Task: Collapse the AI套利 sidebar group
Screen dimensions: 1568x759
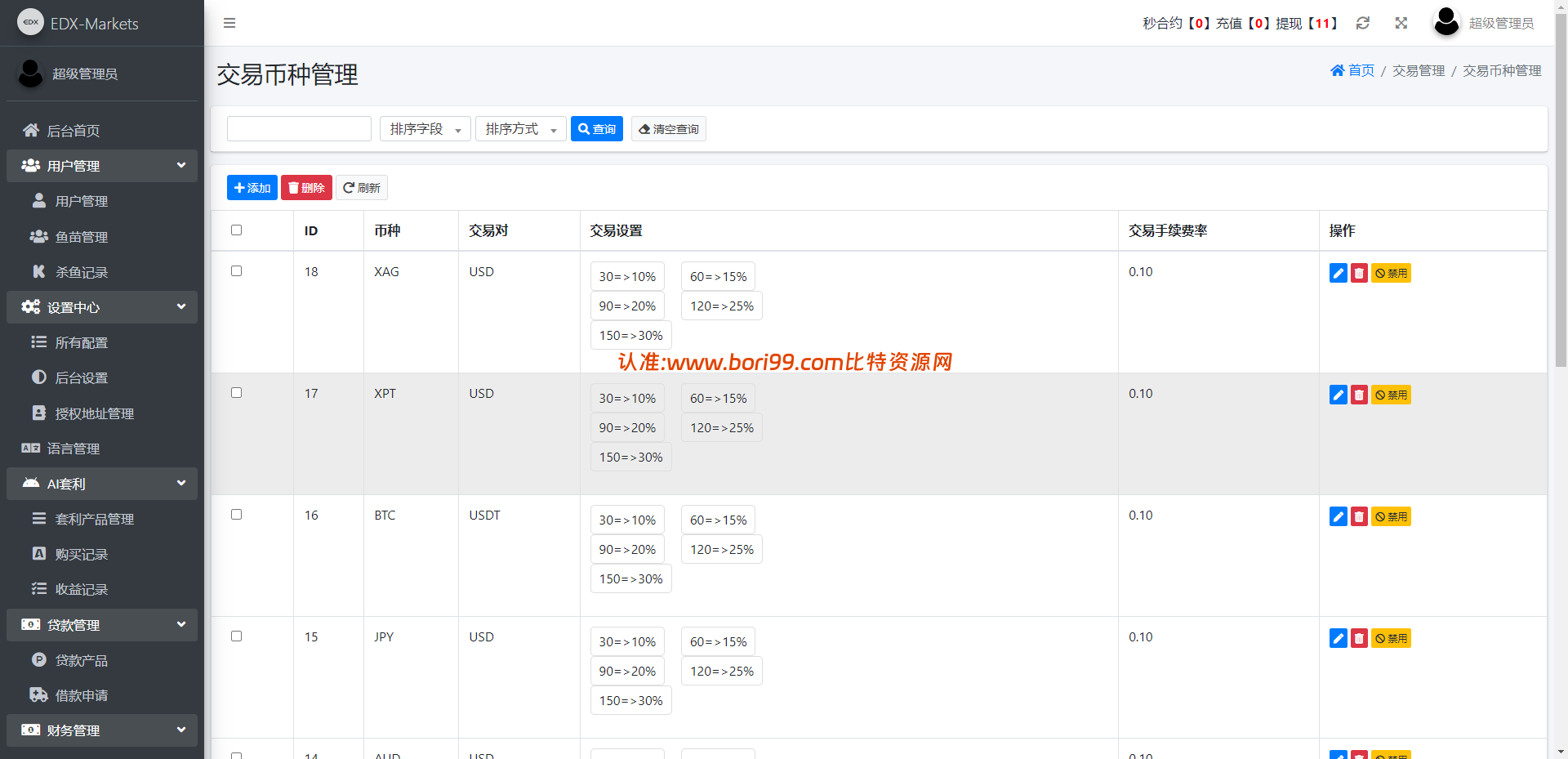Action: tap(102, 484)
